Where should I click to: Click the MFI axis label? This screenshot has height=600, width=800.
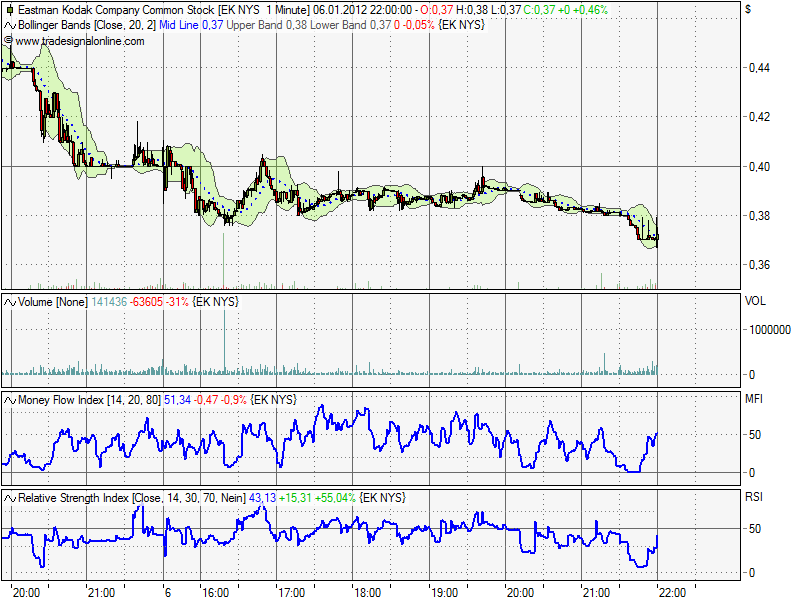[754, 397]
